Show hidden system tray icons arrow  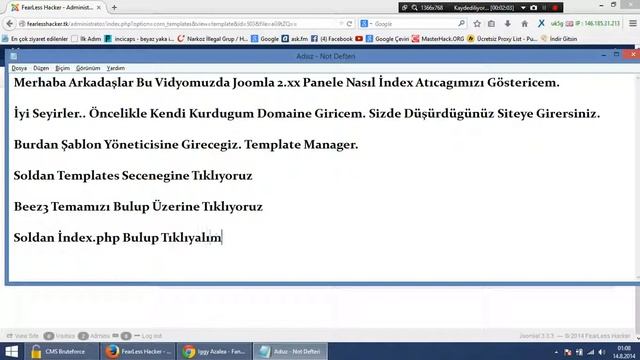[556, 352]
